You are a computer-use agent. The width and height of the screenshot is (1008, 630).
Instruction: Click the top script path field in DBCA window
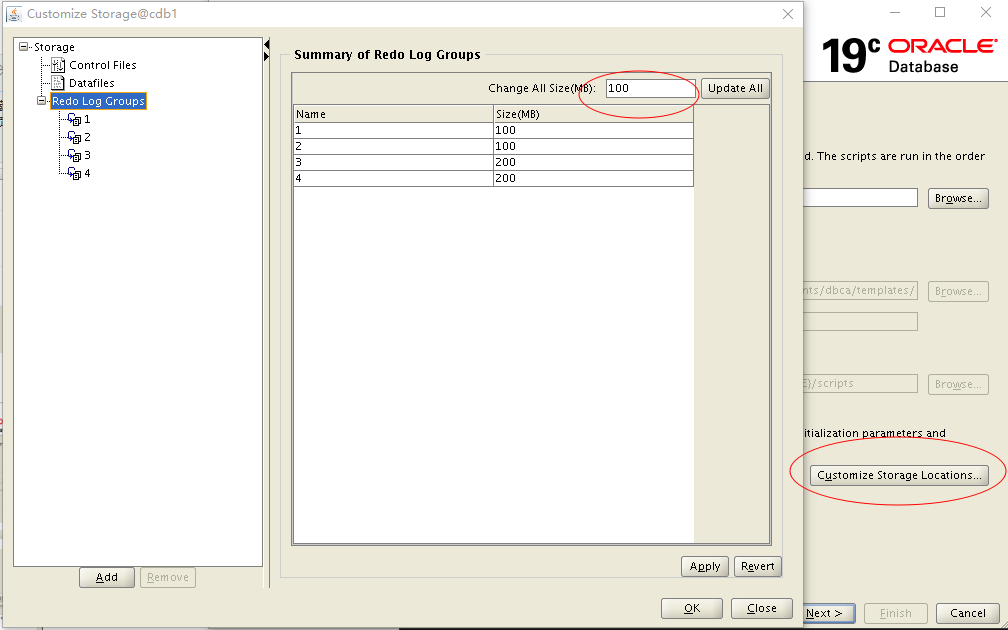(x=860, y=198)
